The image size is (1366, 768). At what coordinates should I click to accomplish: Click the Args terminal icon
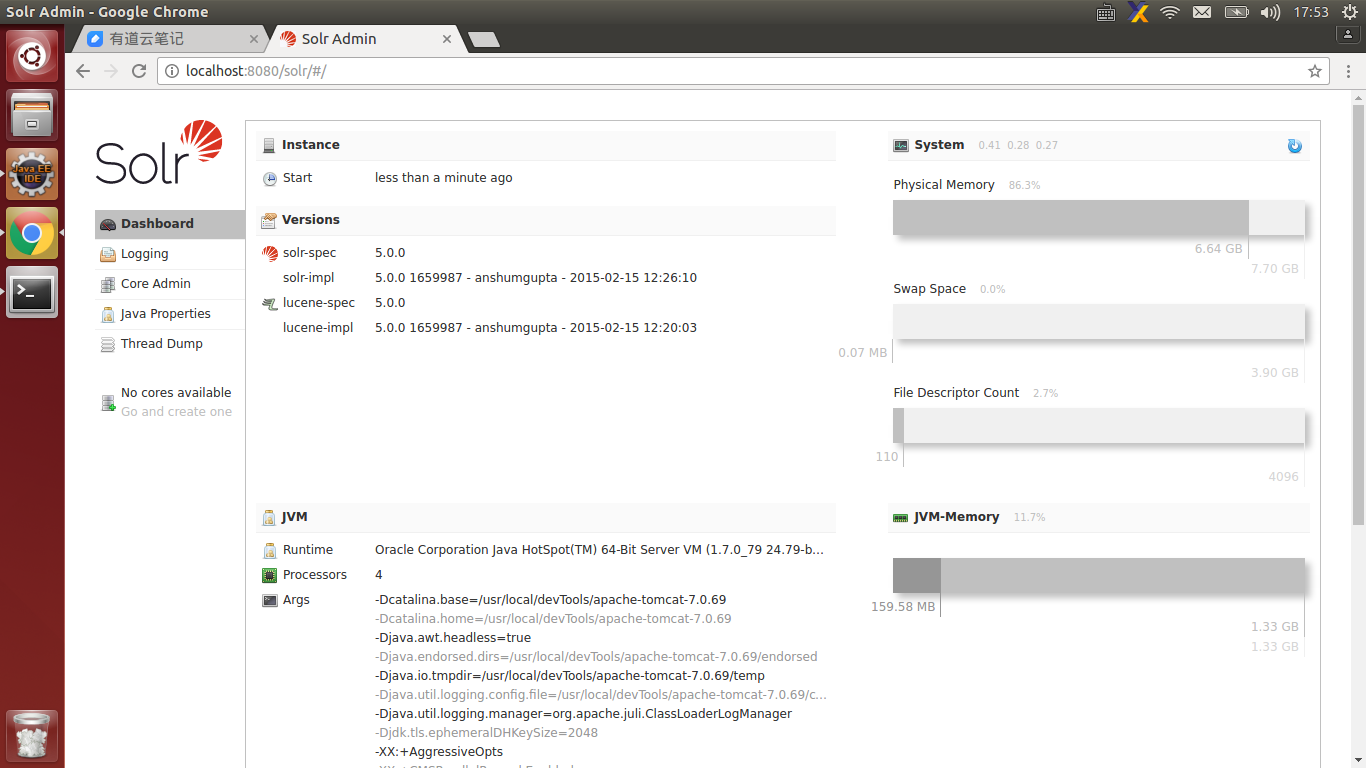pyautogui.click(x=270, y=600)
